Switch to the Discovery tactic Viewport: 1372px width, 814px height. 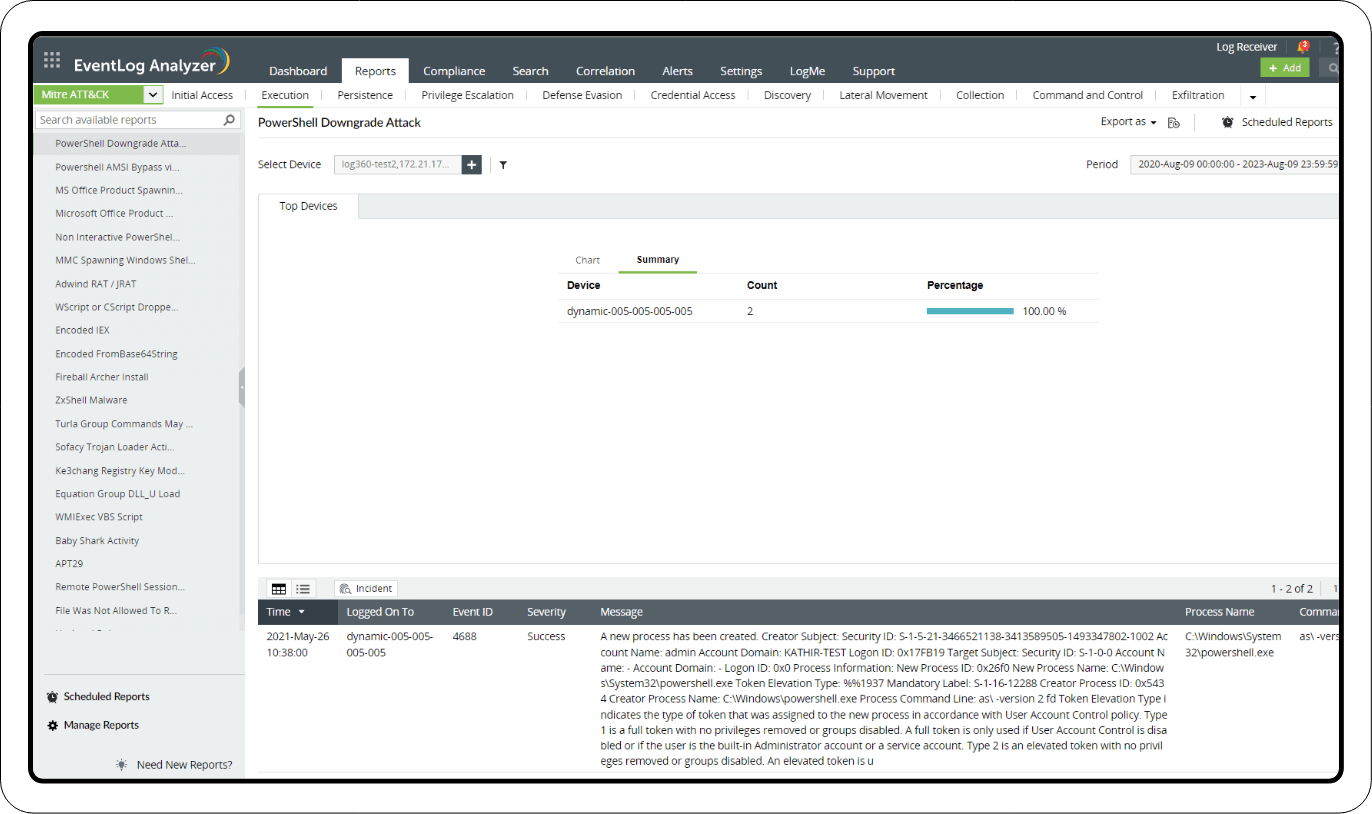coord(787,95)
